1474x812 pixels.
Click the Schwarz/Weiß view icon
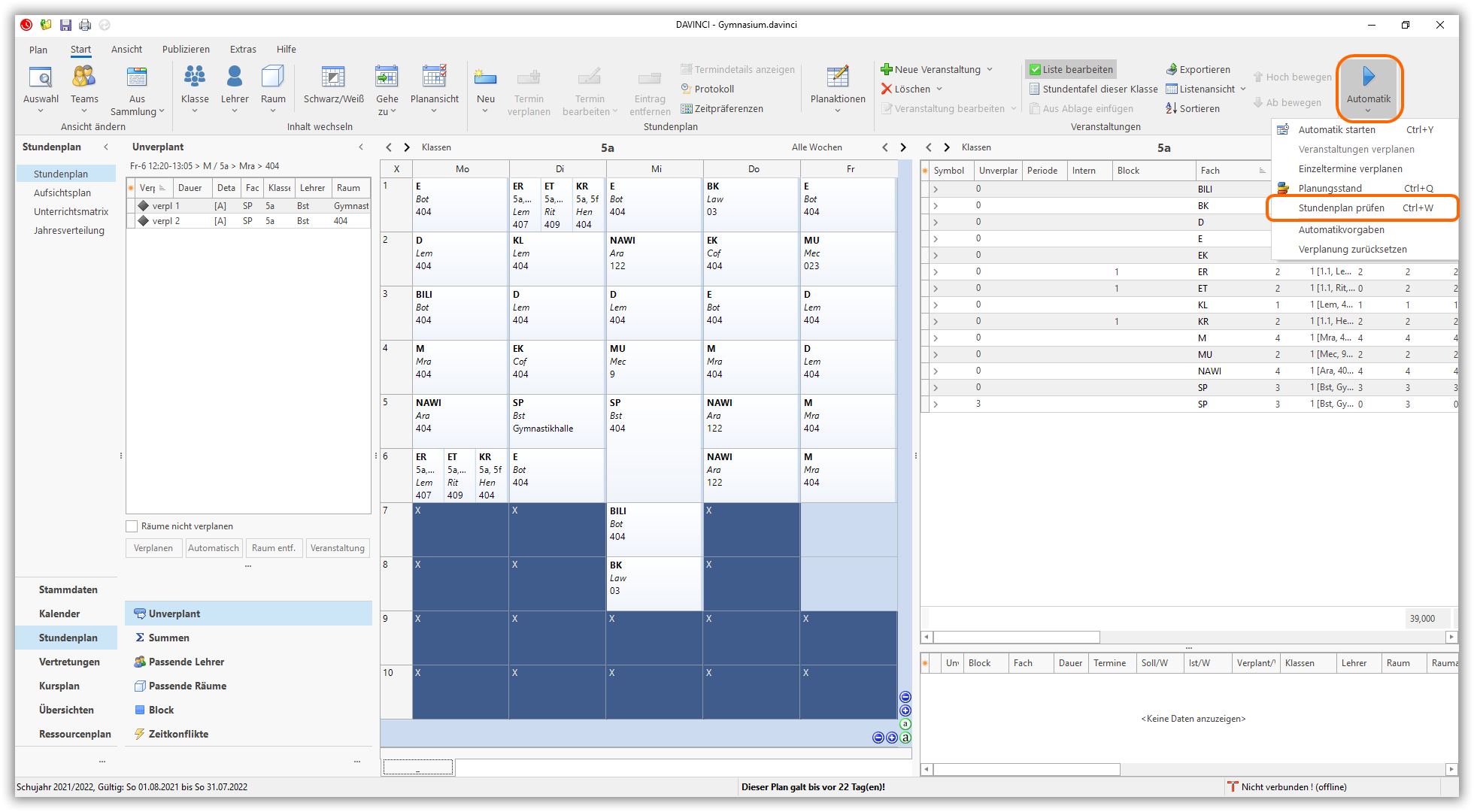(x=333, y=77)
